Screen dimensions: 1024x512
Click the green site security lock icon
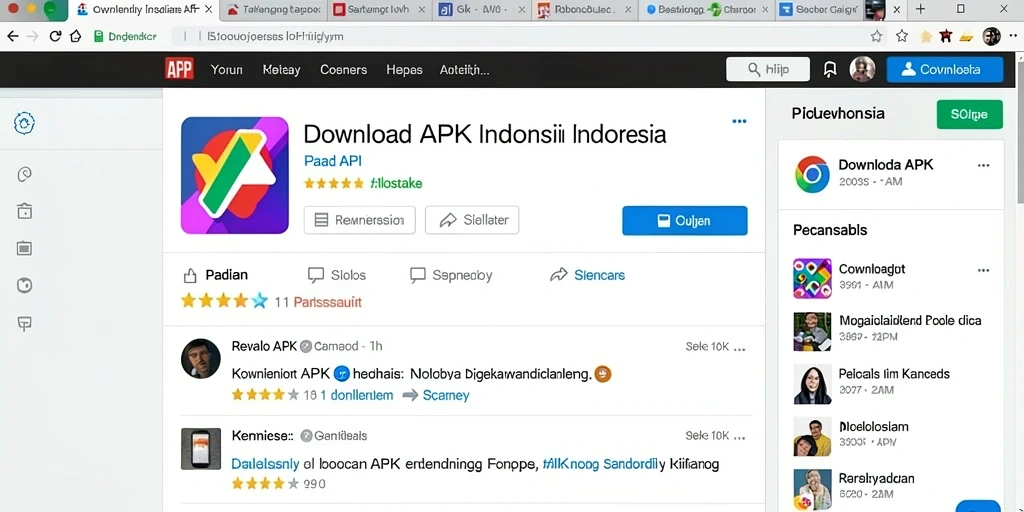[x=99, y=37]
